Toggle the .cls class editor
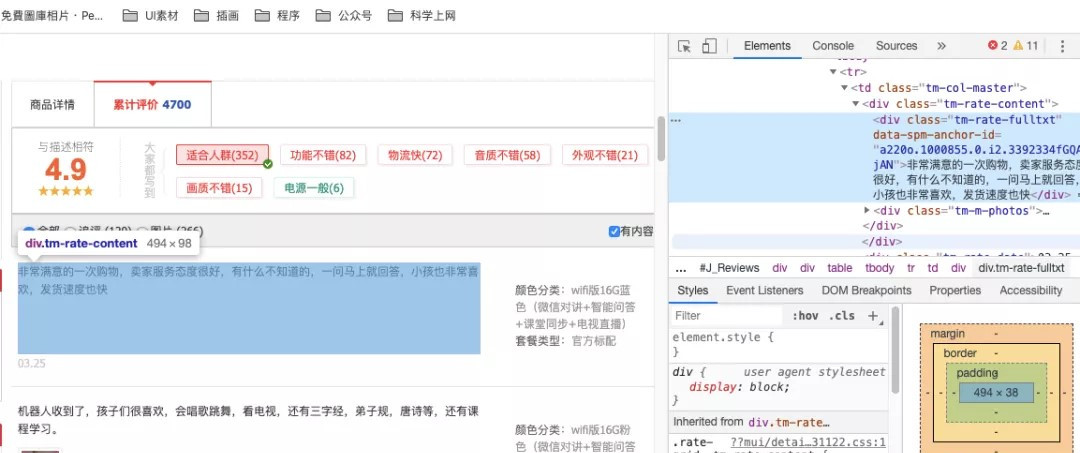1080x453 pixels. pos(842,316)
